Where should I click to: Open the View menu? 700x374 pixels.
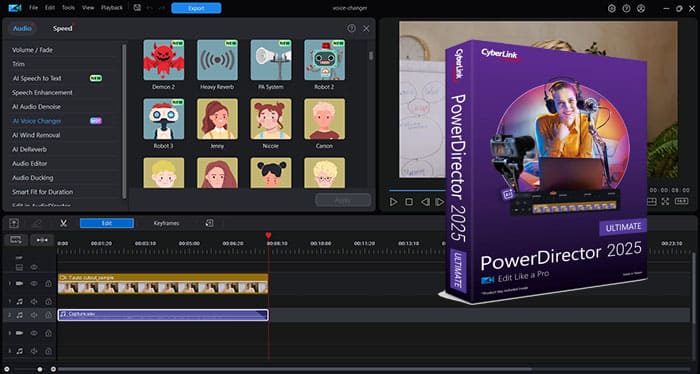click(88, 8)
